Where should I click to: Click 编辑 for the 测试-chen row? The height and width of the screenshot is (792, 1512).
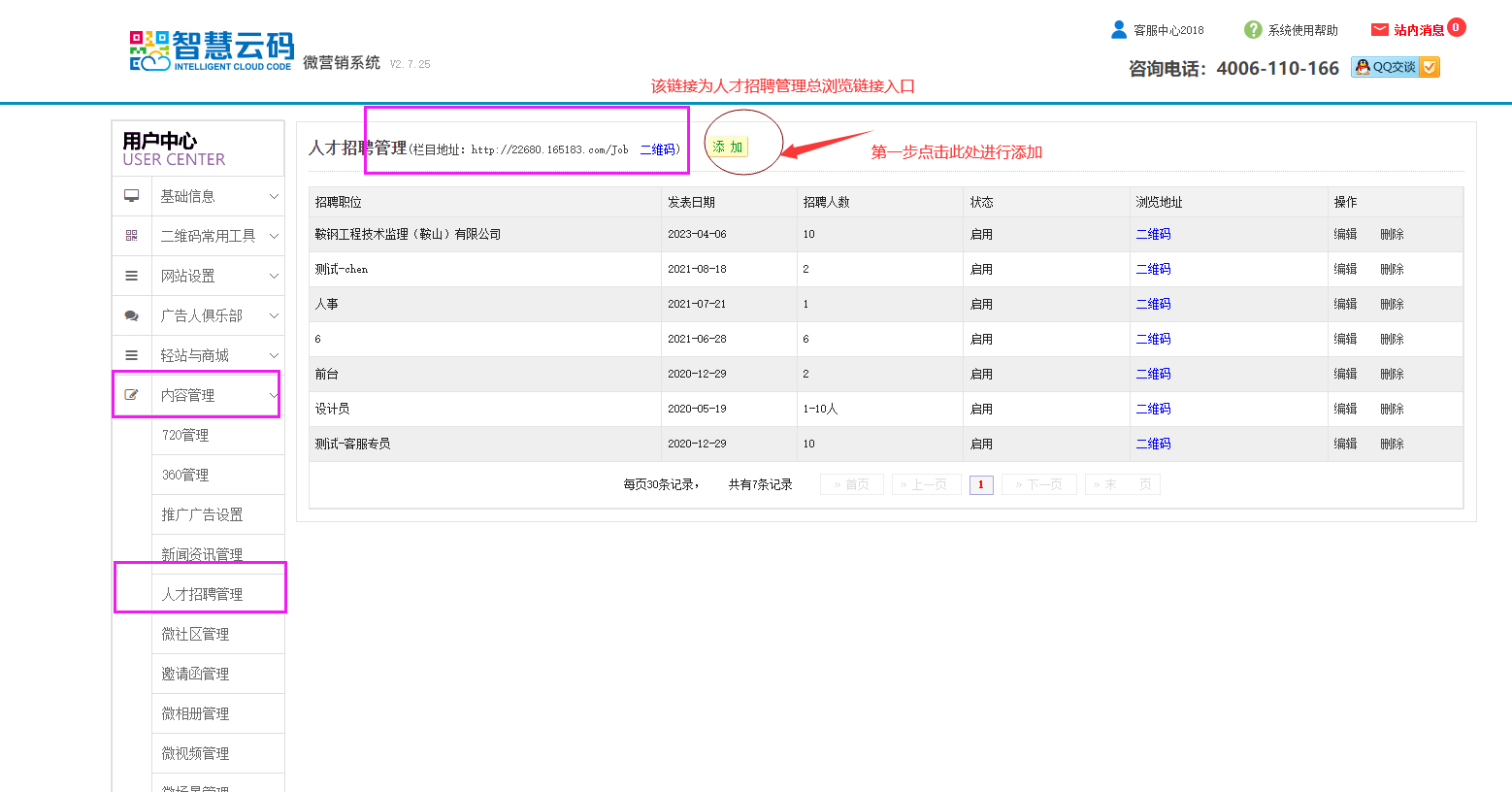(1345, 269)
